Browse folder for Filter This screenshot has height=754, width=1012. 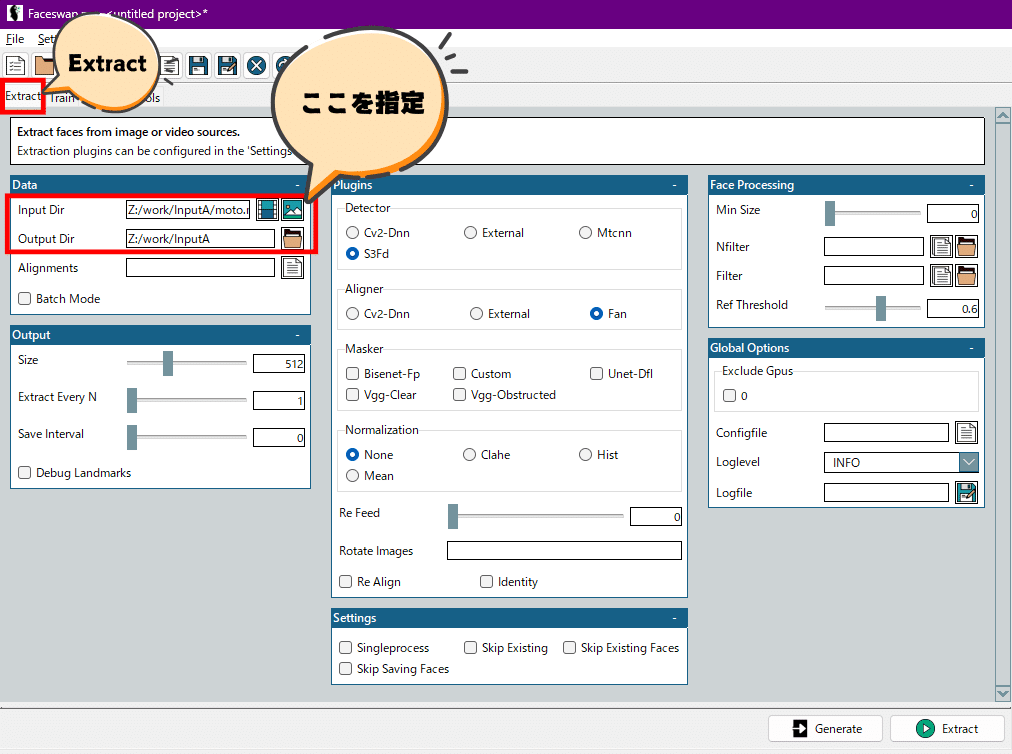[x=966, y=276]
